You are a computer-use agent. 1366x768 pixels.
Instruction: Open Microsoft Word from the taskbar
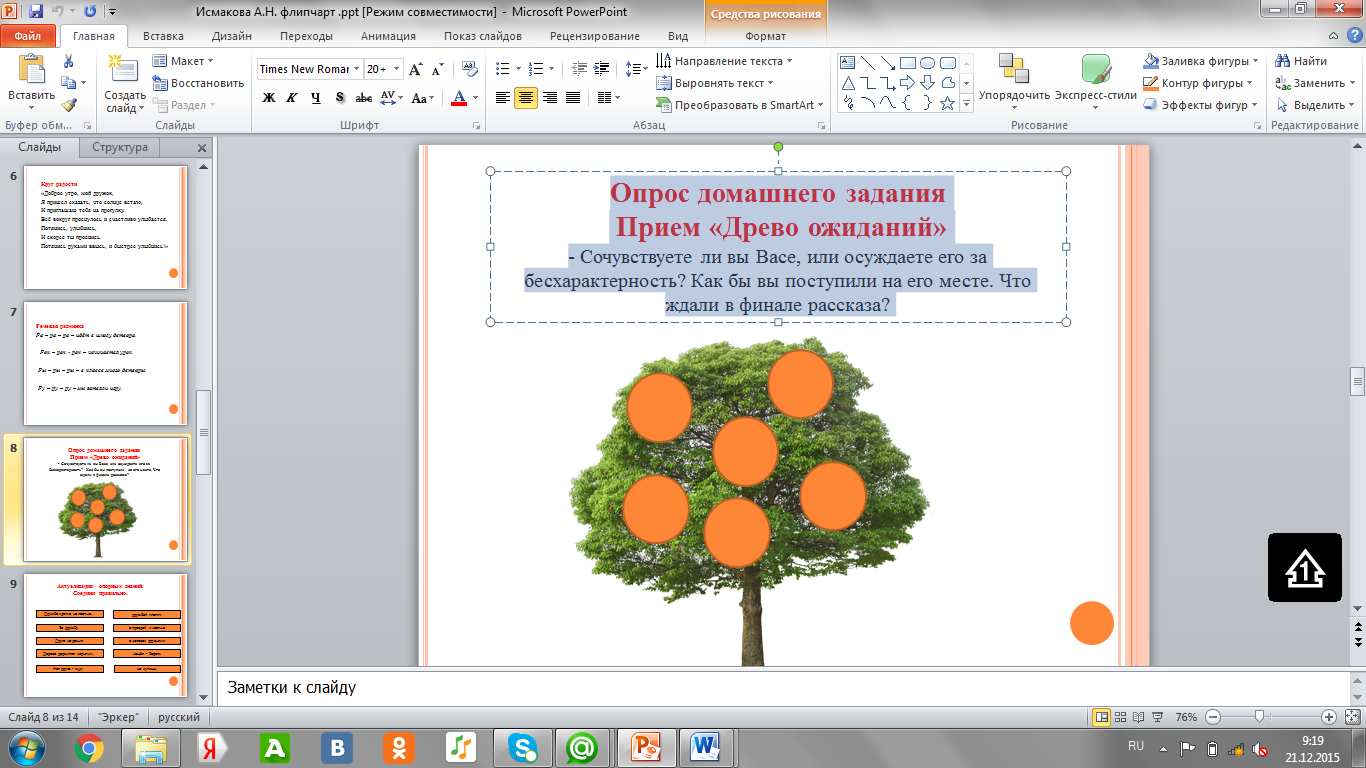[707, 747]
